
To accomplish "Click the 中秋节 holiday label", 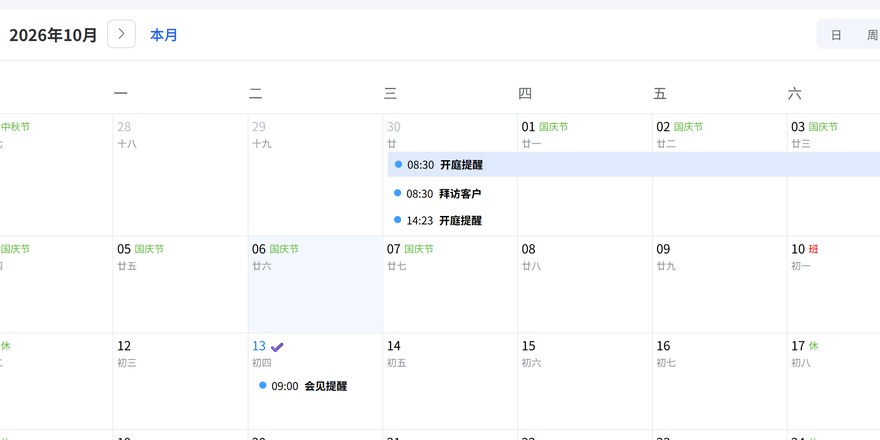I will (15, 127).
